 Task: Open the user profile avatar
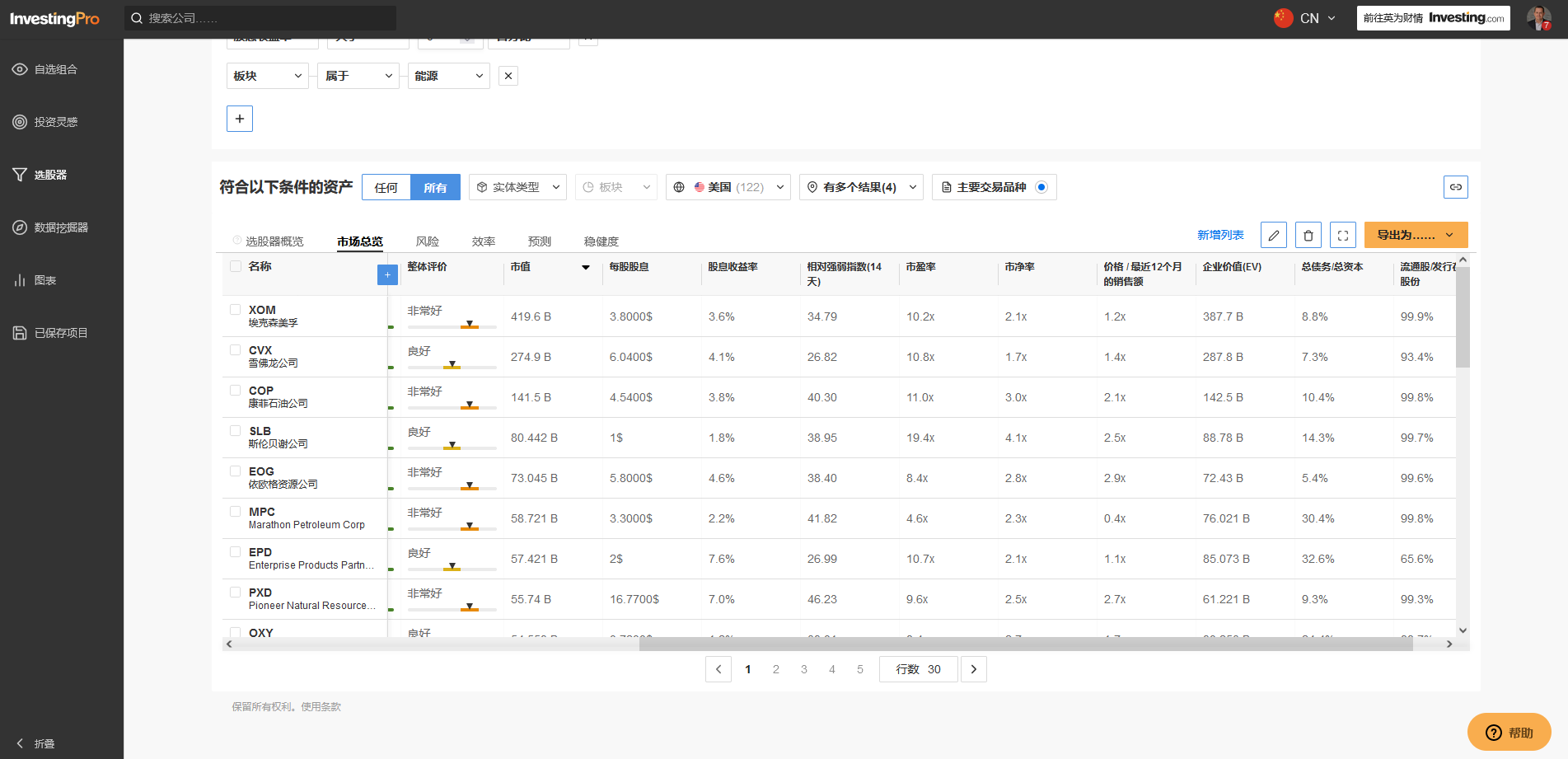1538,18
